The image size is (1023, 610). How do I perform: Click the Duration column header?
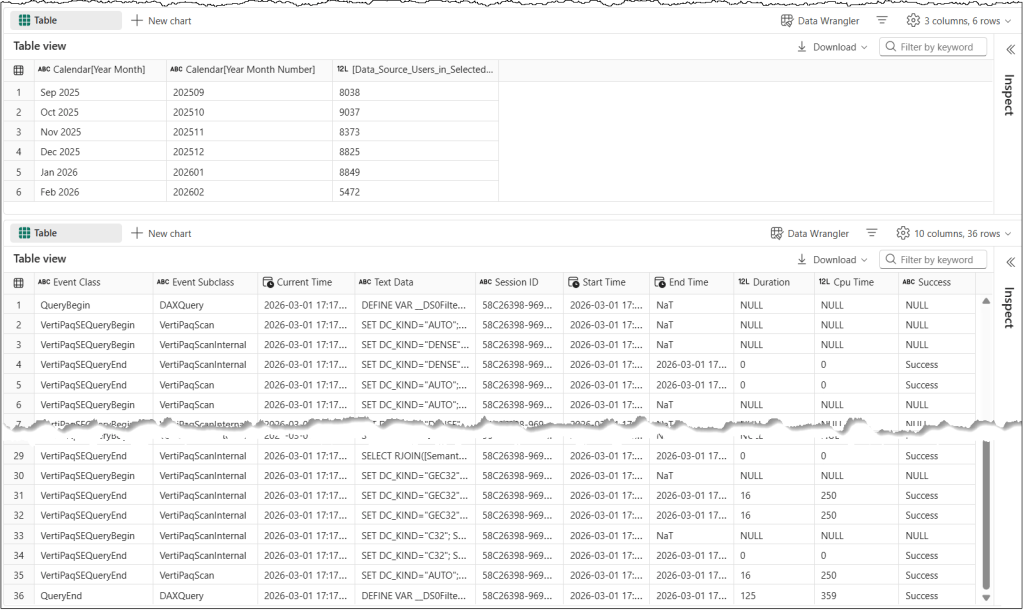tap(772, 283)
